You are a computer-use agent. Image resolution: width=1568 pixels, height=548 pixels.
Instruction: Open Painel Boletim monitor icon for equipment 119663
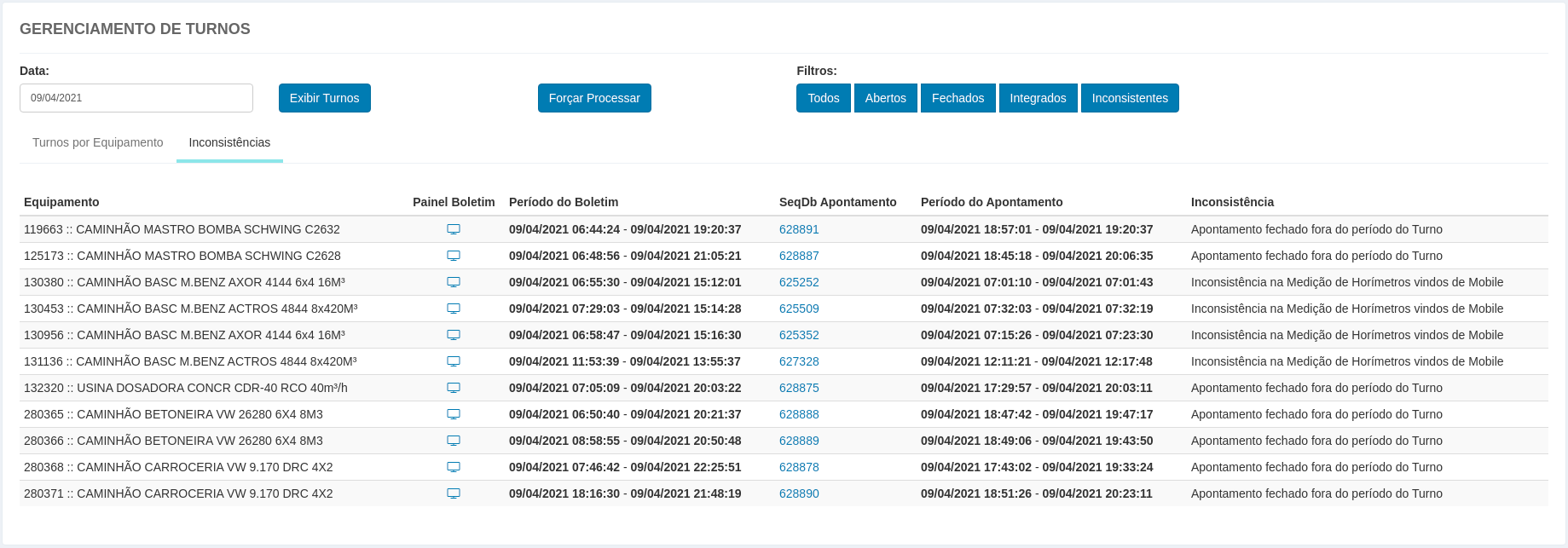coord(454,229)
